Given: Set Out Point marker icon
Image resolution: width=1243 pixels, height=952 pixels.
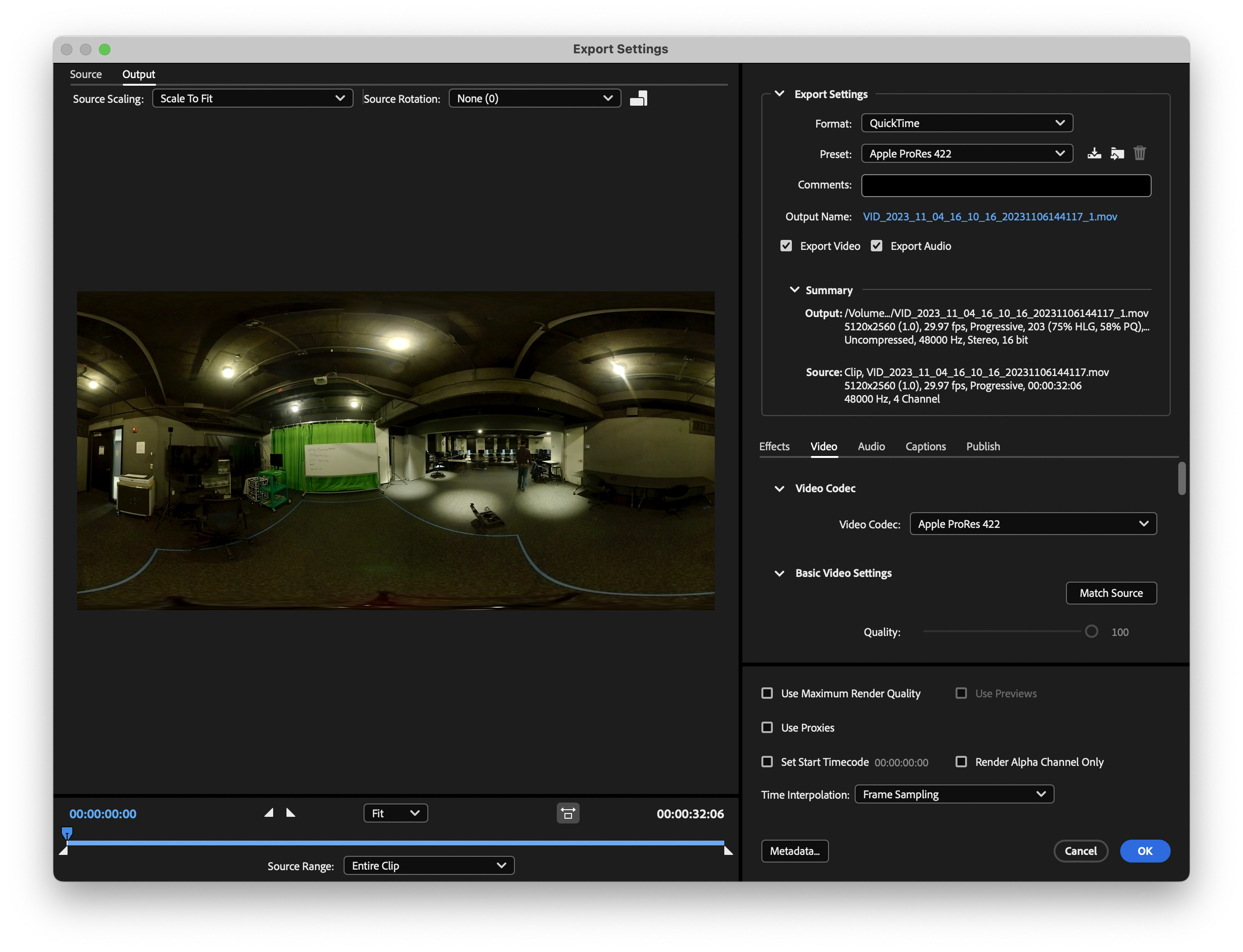Looking at the screenshot, I should pyautogui.click(x=291, y=813).
